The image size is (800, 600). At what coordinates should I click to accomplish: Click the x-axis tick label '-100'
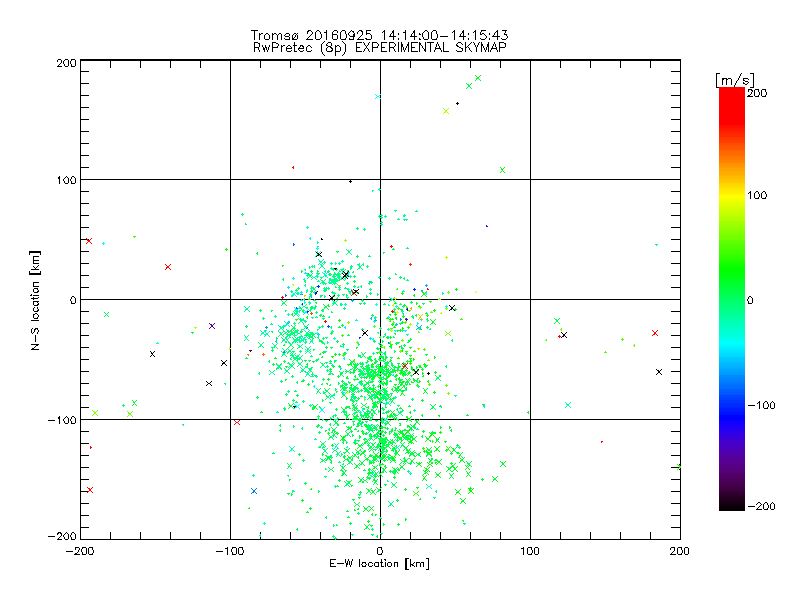tap(230, 551)
